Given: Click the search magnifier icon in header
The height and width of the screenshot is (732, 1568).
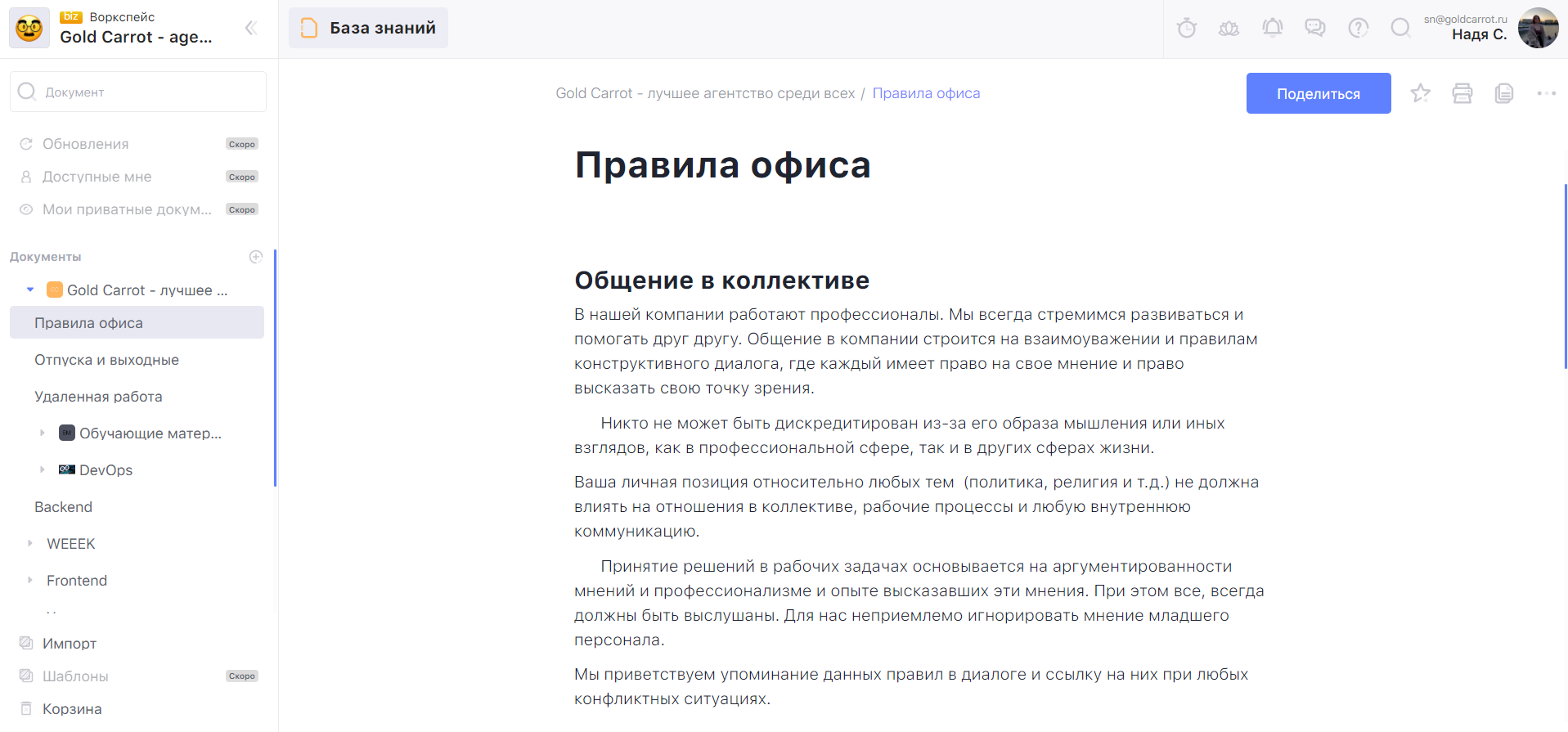Looking at the screenshot, I should pos(1400,29).
